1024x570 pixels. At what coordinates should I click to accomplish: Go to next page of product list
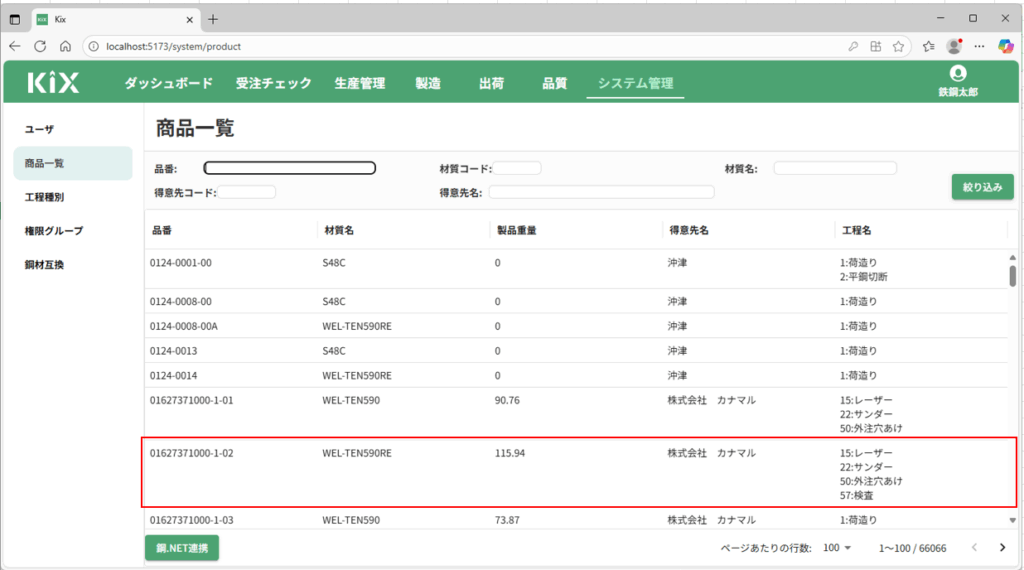(1002, 547)
